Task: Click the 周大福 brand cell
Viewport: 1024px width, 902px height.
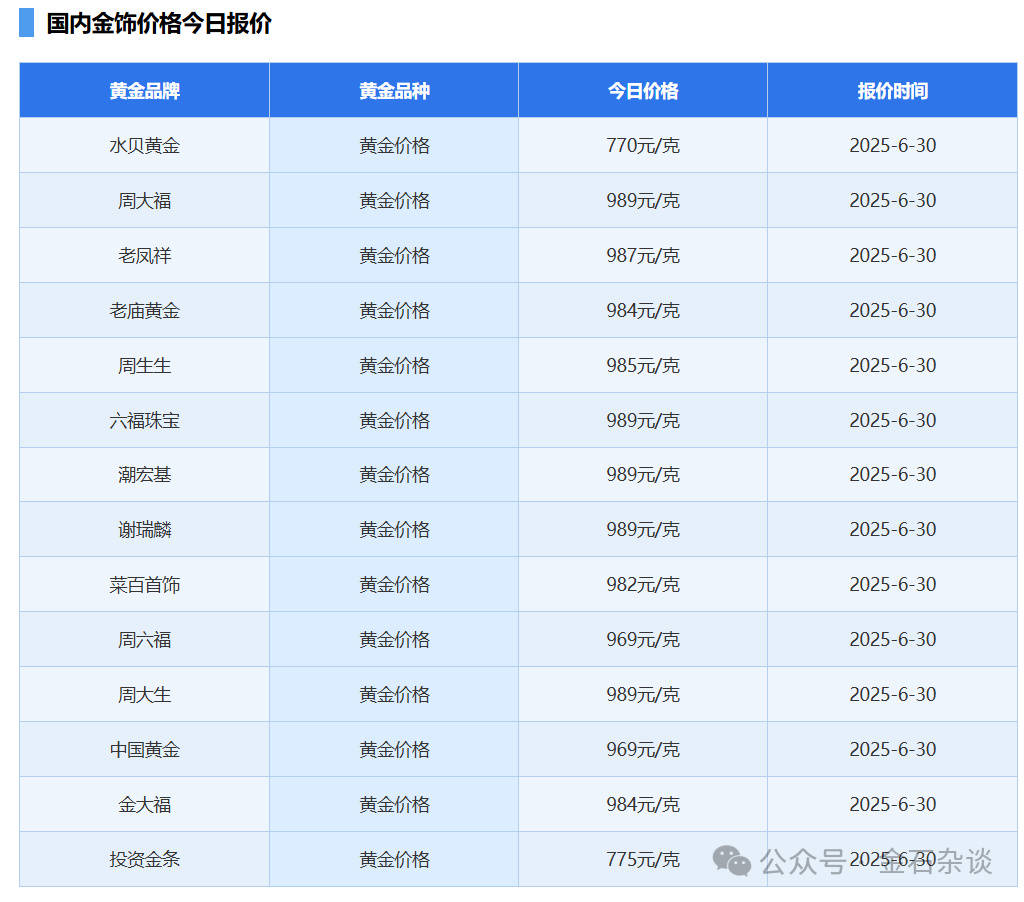Action: [x=144, y=201]
